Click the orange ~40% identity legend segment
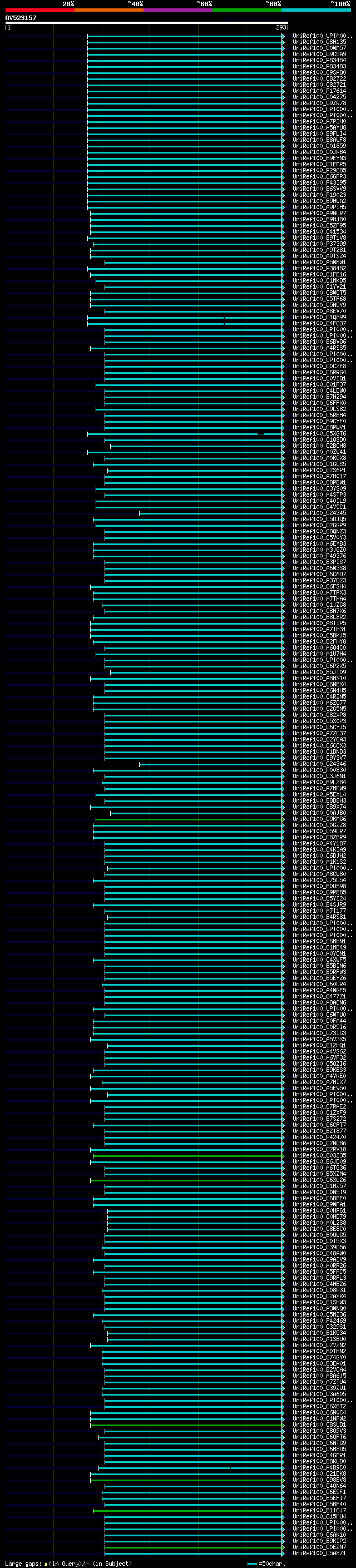Screen dimensions: 356x1568 [109, 10]
